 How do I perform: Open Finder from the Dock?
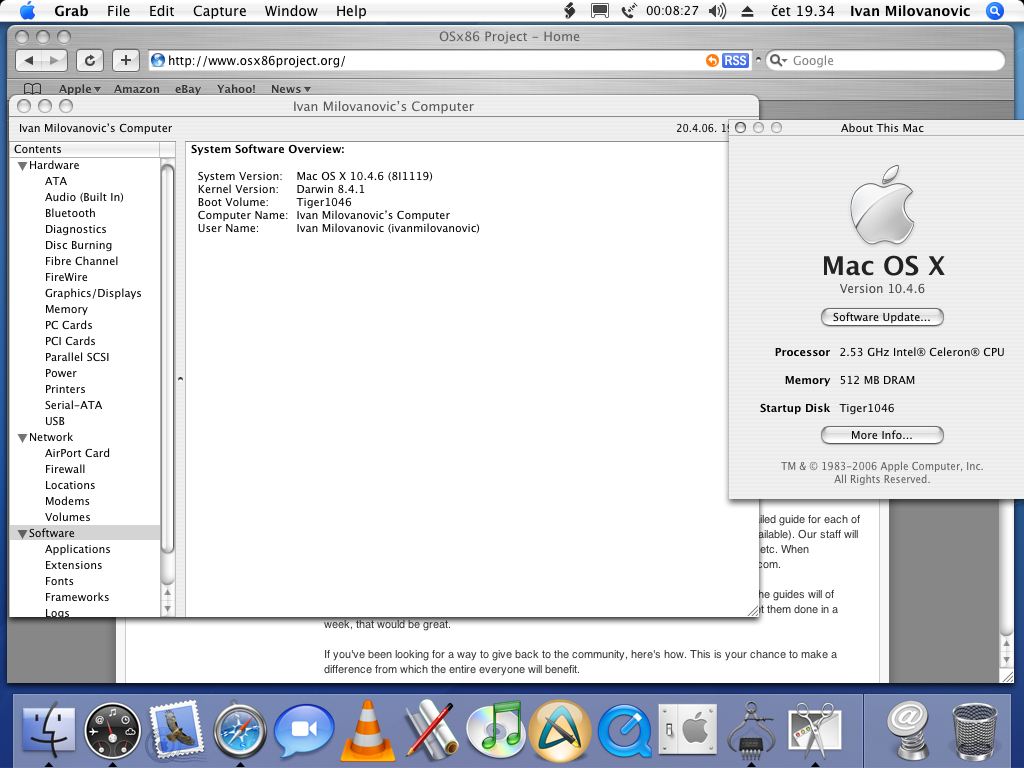tap(48, 730)
